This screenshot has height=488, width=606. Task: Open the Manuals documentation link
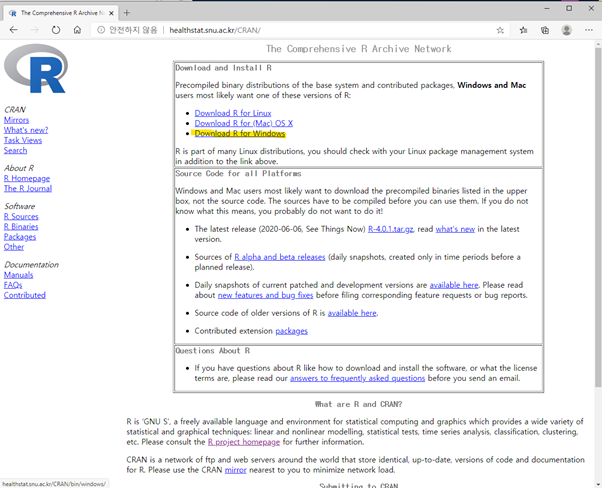click(x=19, y=275)
